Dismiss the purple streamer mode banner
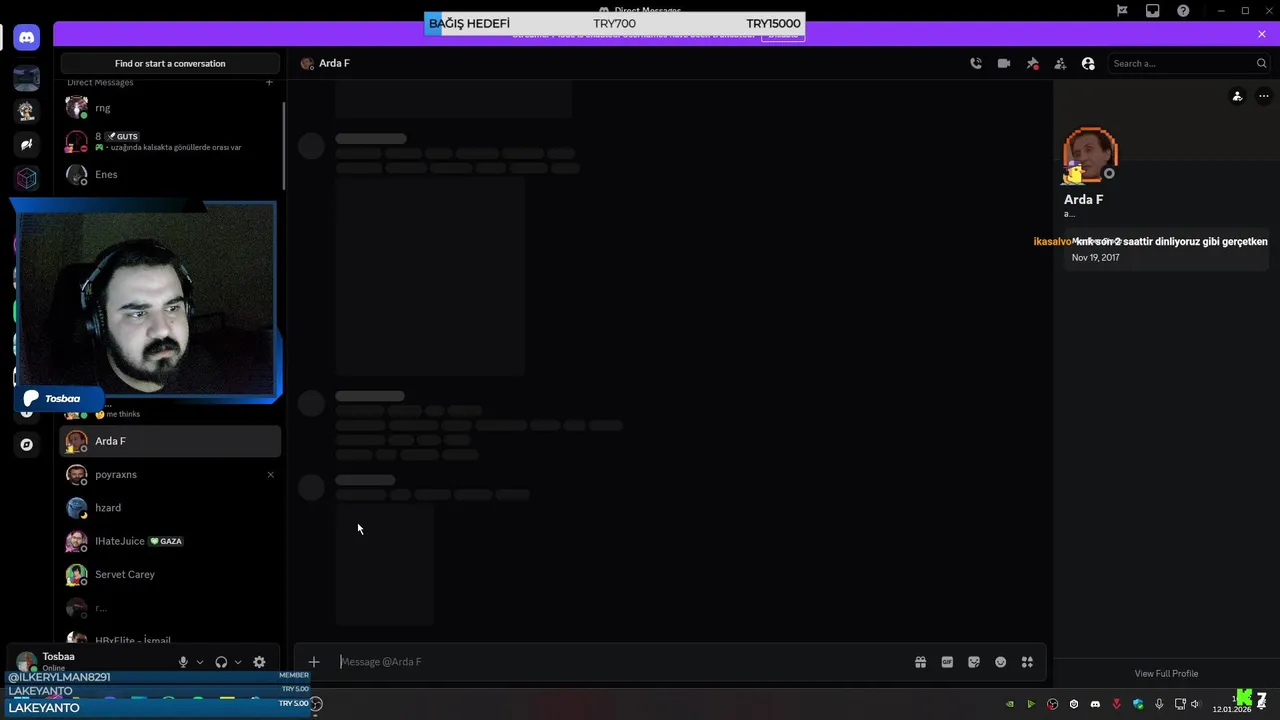This screenshot has width=1280, height=720. coord(1262,34)
